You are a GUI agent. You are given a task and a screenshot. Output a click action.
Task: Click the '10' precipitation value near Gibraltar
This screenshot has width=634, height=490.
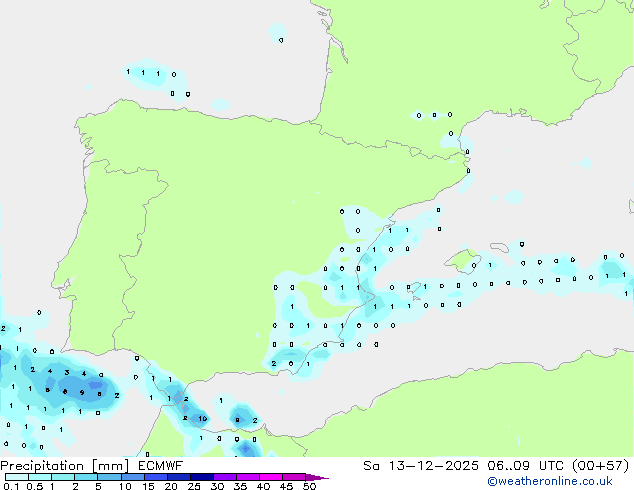click(x=203, y=418)
